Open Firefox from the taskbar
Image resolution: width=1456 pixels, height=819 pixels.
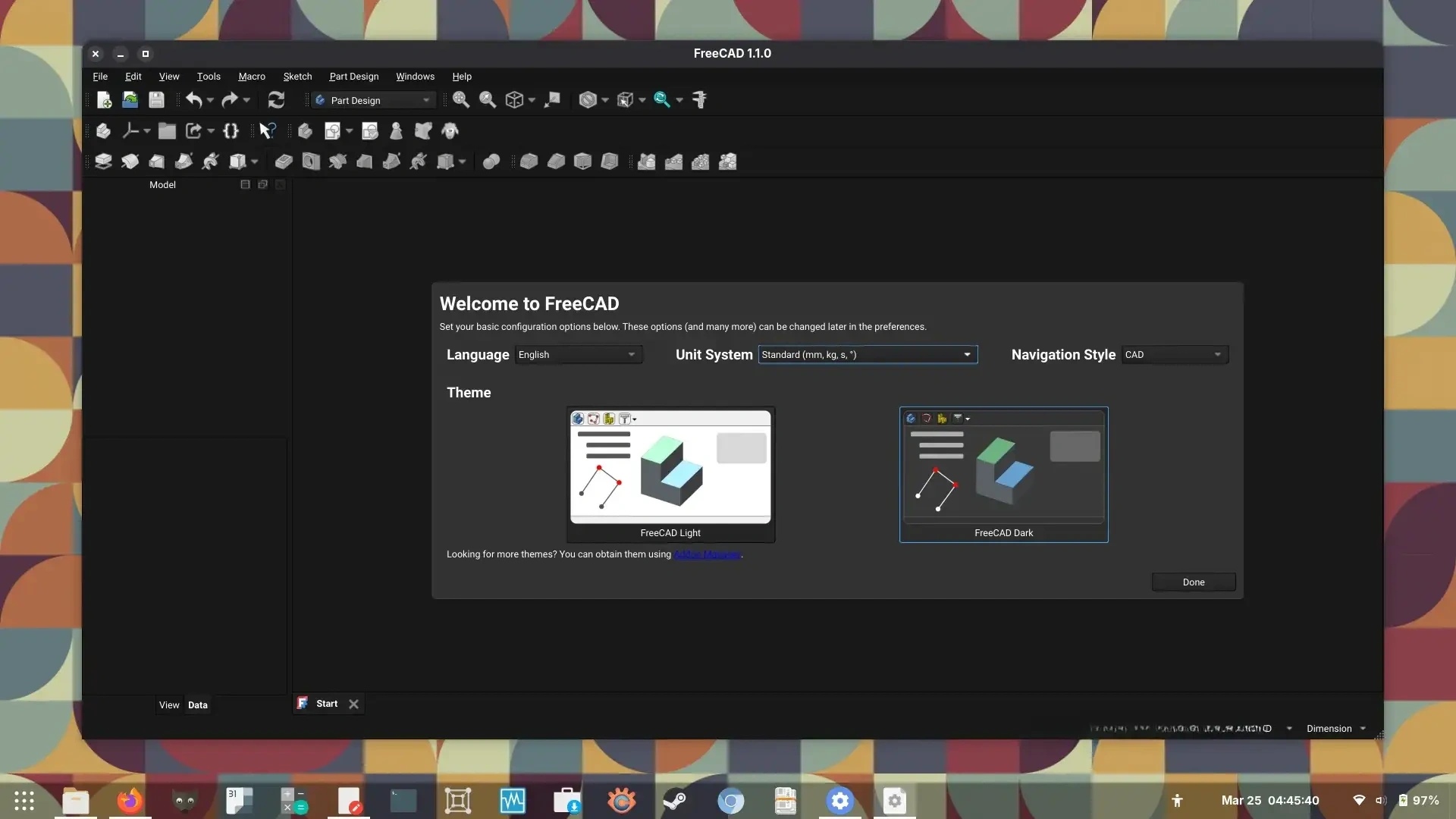(x=130, y=801)
